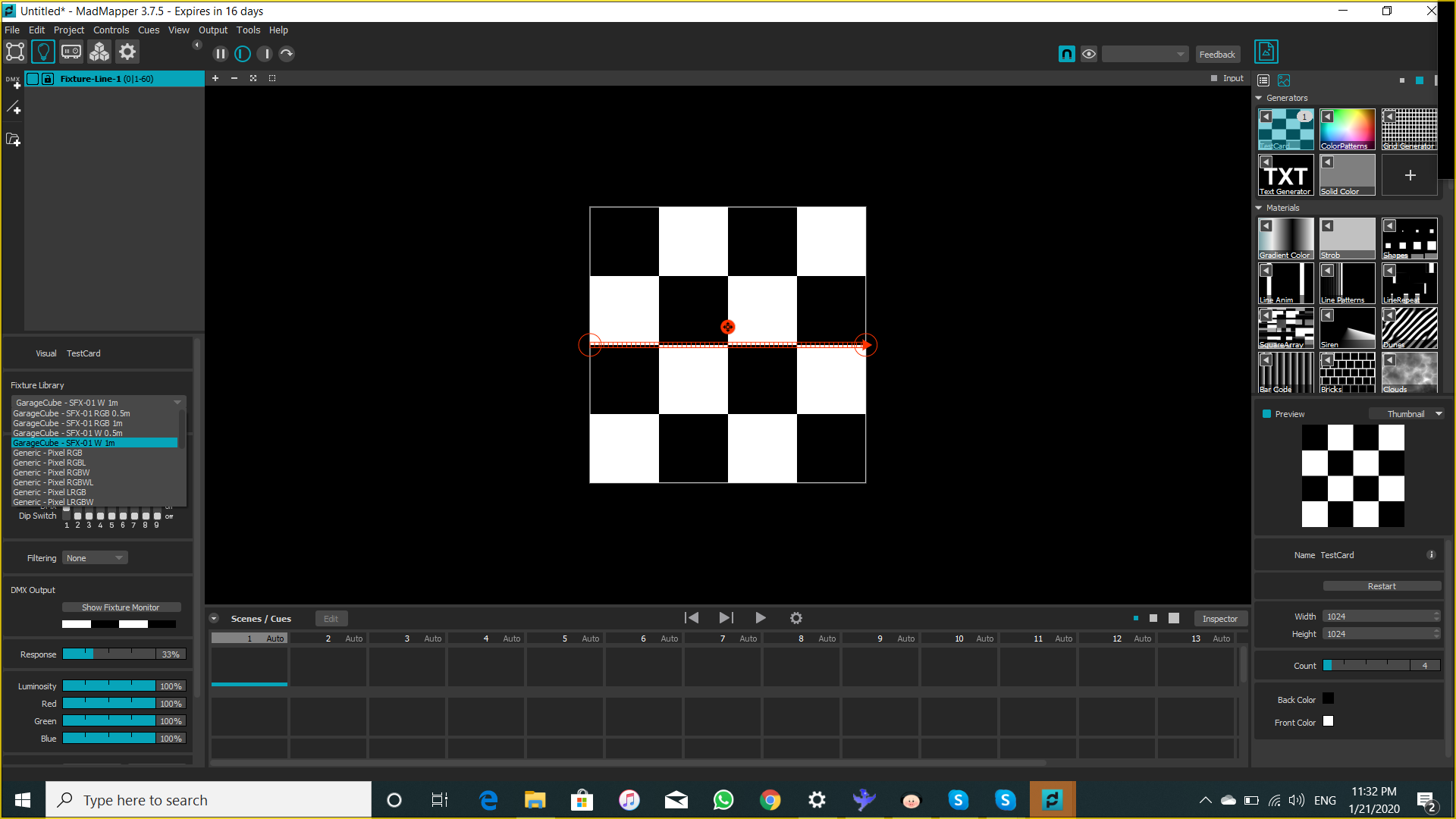Enable the pause playback button

220,54
